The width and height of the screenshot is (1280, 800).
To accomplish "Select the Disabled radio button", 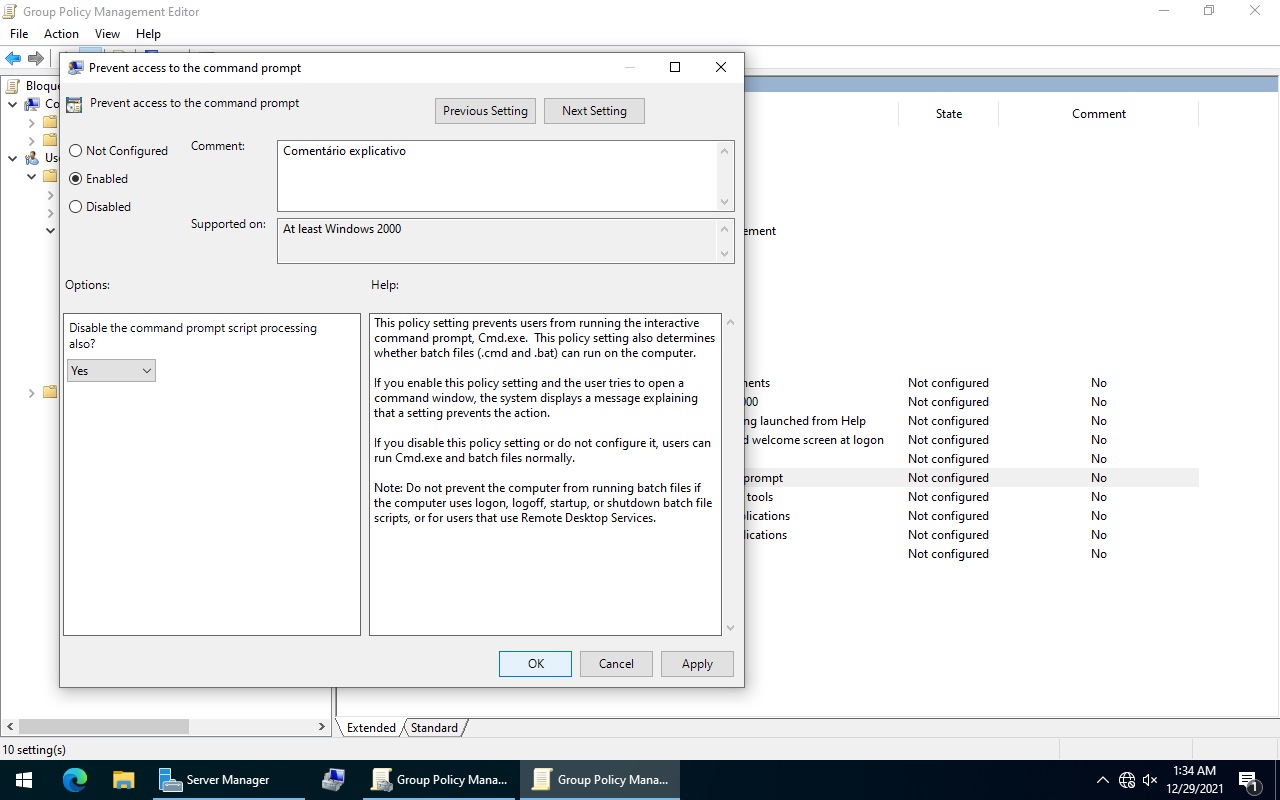I will coord(75,206).
